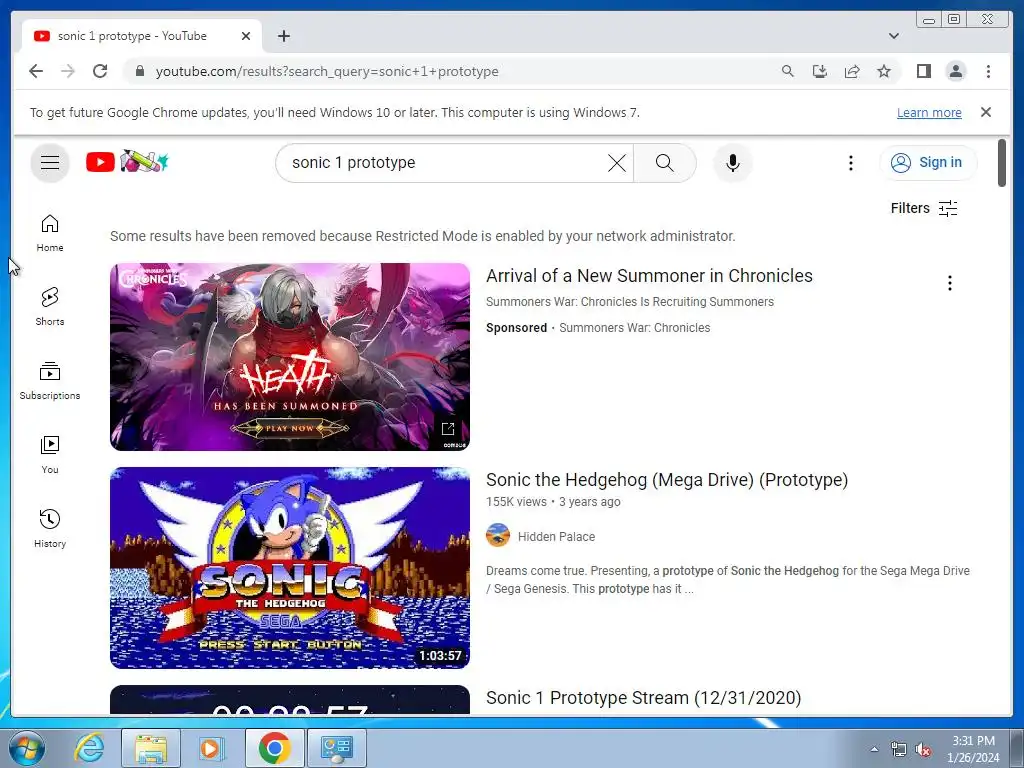The width and height of the screenshot is (1024, 768).
Task: Open the Chrome three-dot menu
Action: pyautogui.click(x=988, y=71)
